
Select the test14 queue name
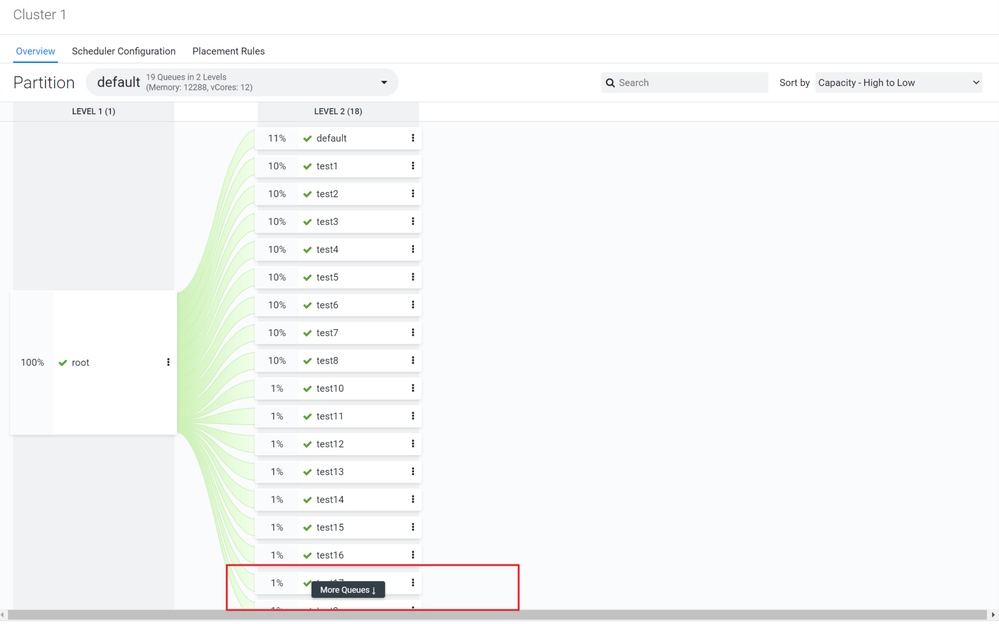pyautogui.click(x=330, y=499)
